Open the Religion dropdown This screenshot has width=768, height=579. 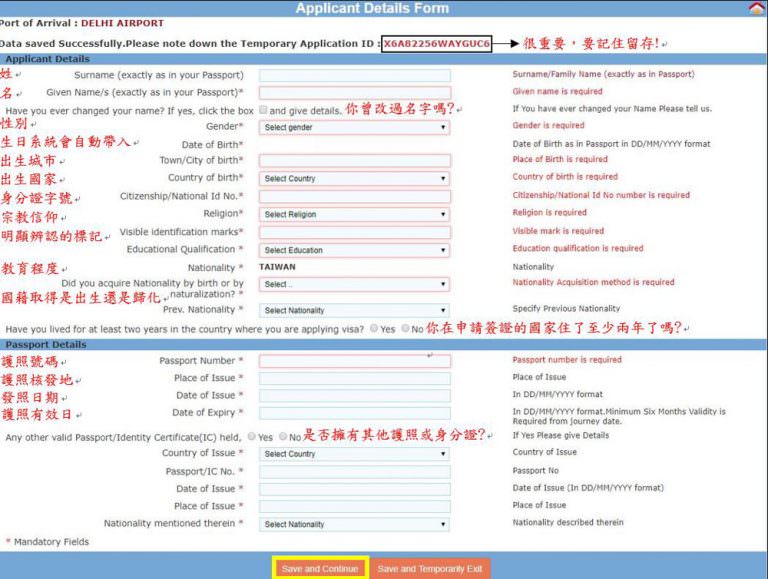tap(354, 214)
